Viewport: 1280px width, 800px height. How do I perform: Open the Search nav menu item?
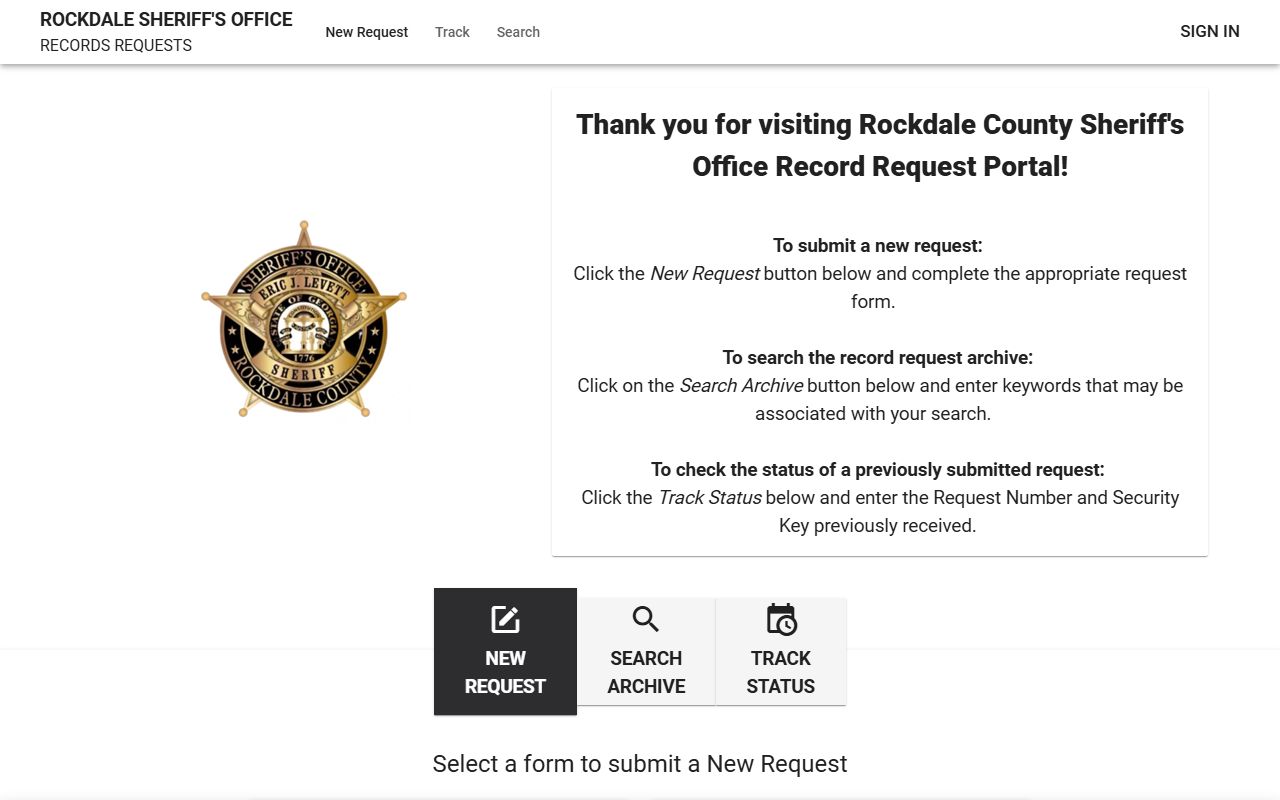pos(518,32)
